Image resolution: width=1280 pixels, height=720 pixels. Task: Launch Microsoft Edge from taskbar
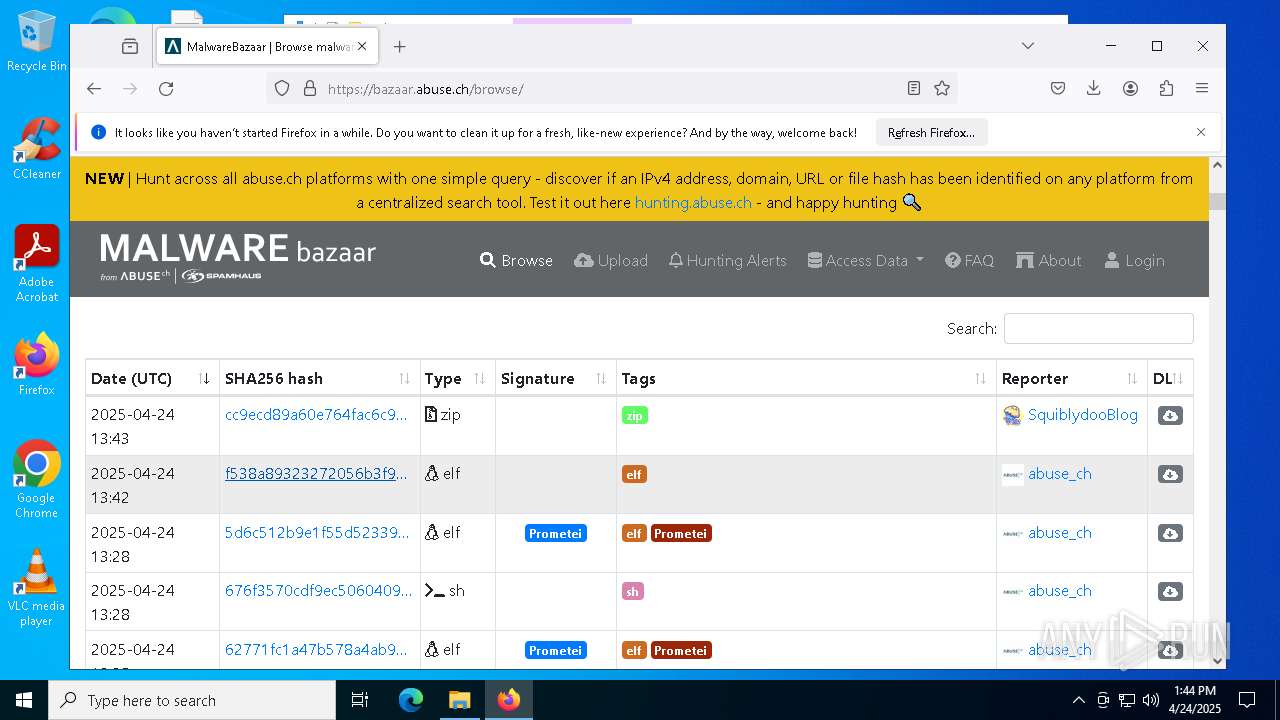411,700
